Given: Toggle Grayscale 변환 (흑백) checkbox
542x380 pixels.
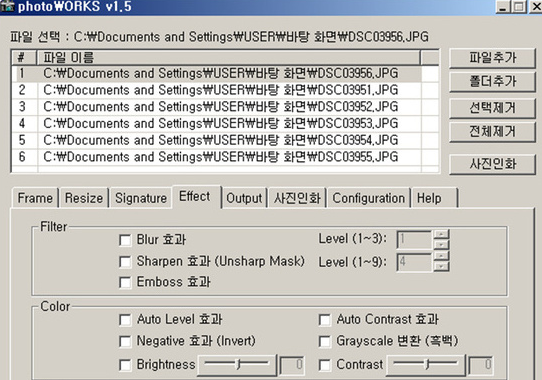Looking at the screenshot, I should [x=324, y=341].
